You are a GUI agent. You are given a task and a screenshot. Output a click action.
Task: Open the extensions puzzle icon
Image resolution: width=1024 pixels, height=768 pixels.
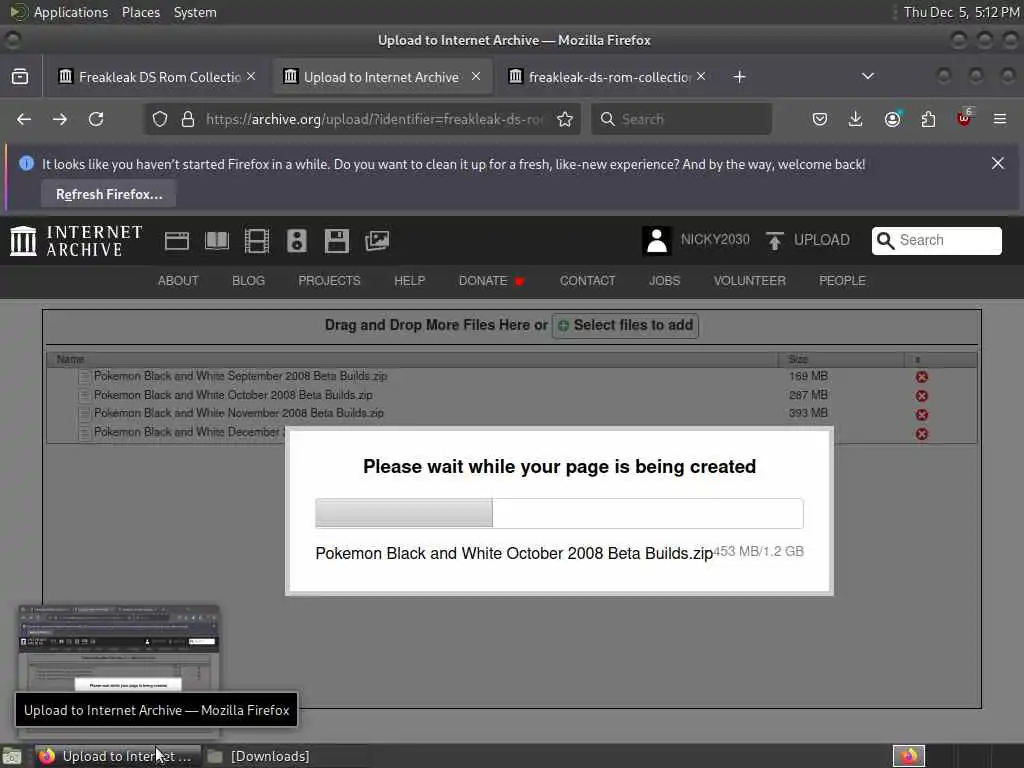[x=928, y=120]
